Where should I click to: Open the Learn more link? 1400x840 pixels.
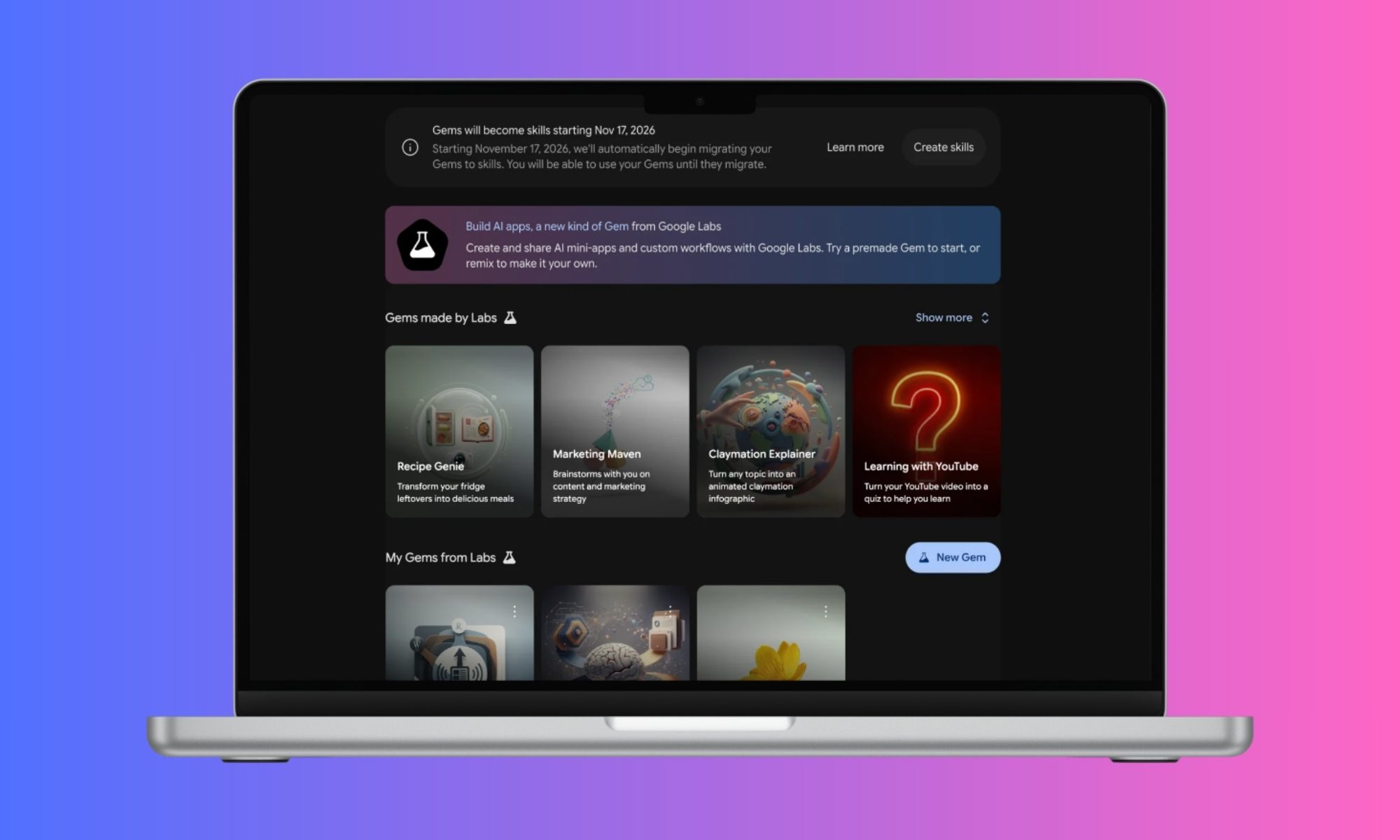[x=855, y=147]
